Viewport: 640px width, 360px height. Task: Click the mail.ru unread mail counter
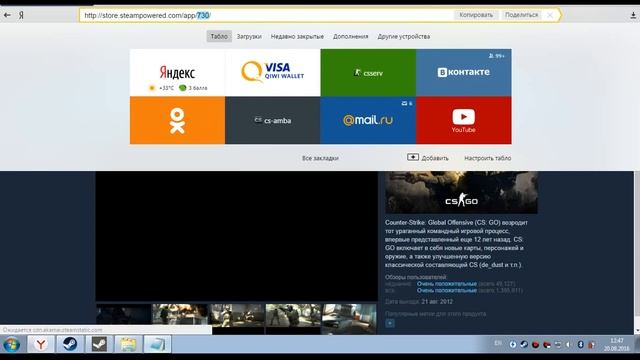(407, 104)
